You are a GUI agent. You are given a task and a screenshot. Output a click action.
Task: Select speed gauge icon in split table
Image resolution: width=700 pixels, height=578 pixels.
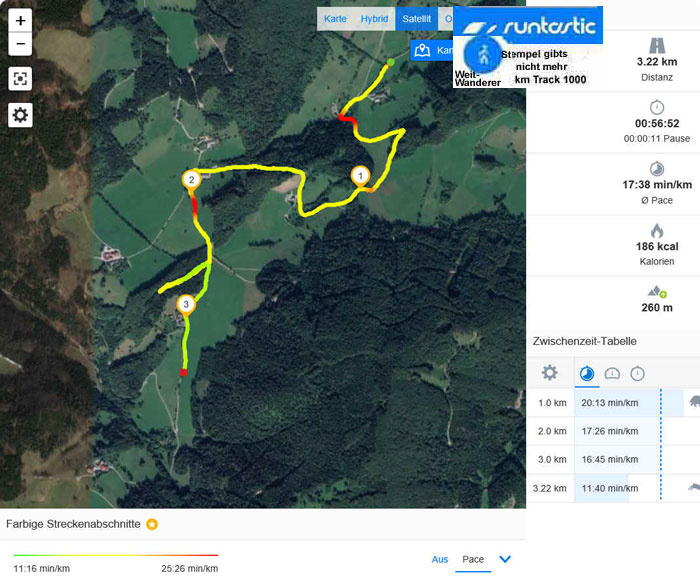coord(612,374)
